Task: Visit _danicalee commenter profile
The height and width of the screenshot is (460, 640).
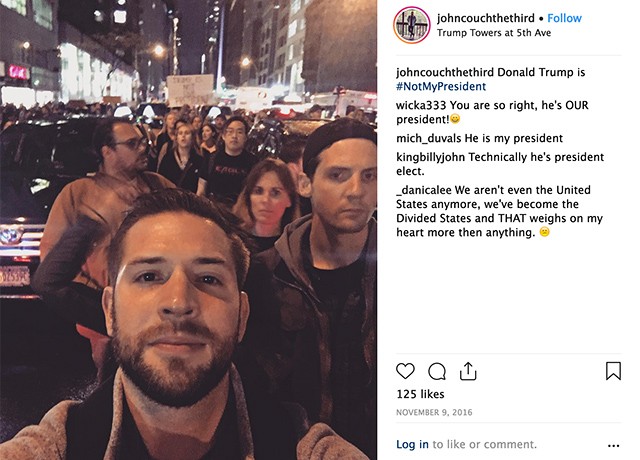Action: 424,190
